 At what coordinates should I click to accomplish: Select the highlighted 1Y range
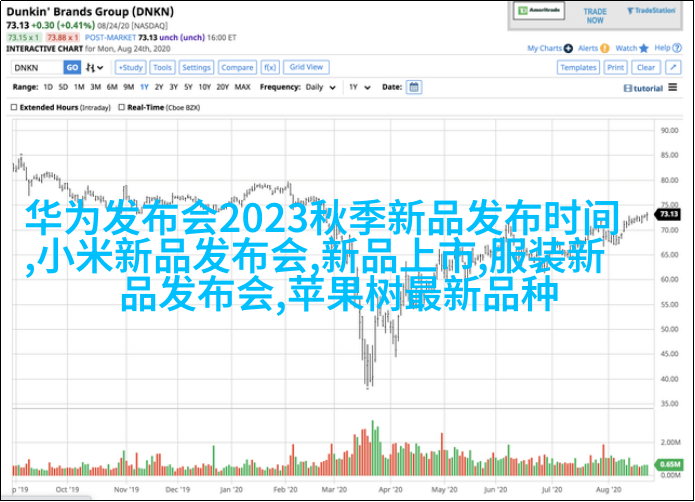[x=144, y=87]
